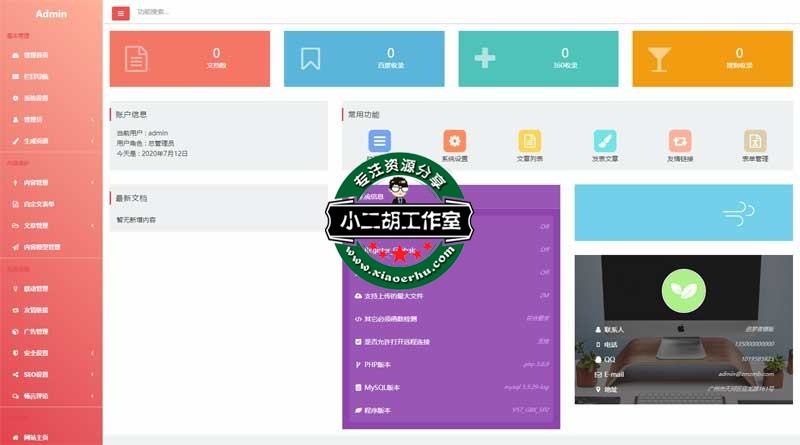Open 自定义表单 from the sidebar
The width and height of the screenshot is (800, 445).
pyautogui.click(x=38, y=204)
